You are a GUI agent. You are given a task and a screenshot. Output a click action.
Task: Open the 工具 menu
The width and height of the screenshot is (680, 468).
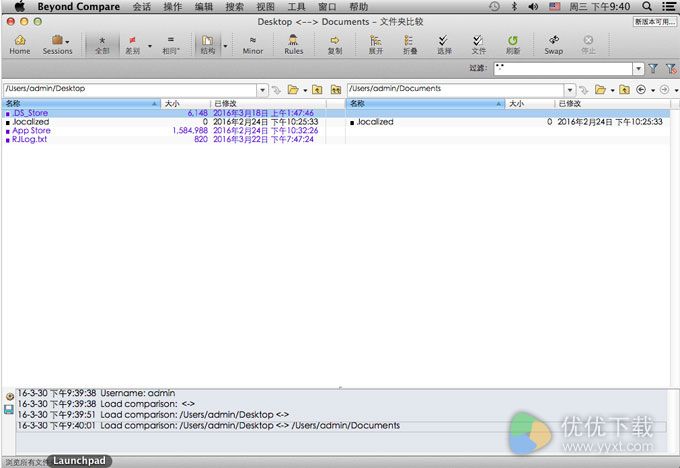click(x=297, y=7)
